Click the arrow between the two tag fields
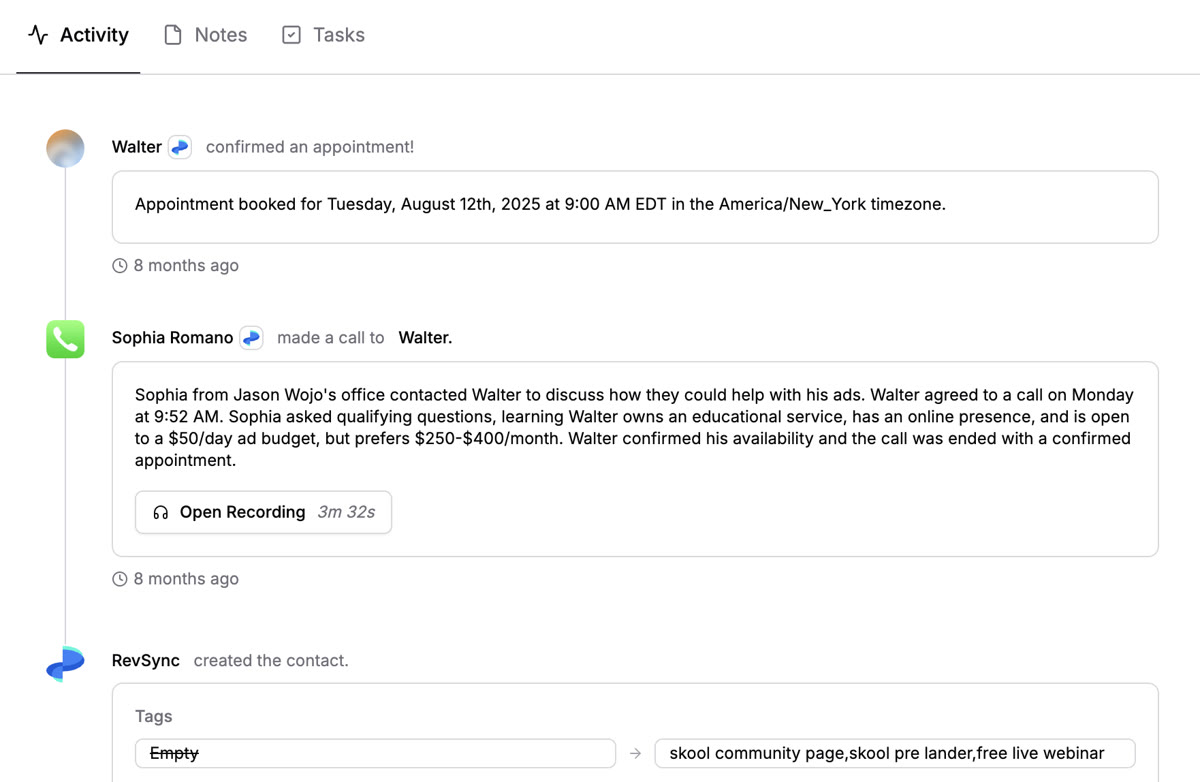1200x782 pixels. 635,753
